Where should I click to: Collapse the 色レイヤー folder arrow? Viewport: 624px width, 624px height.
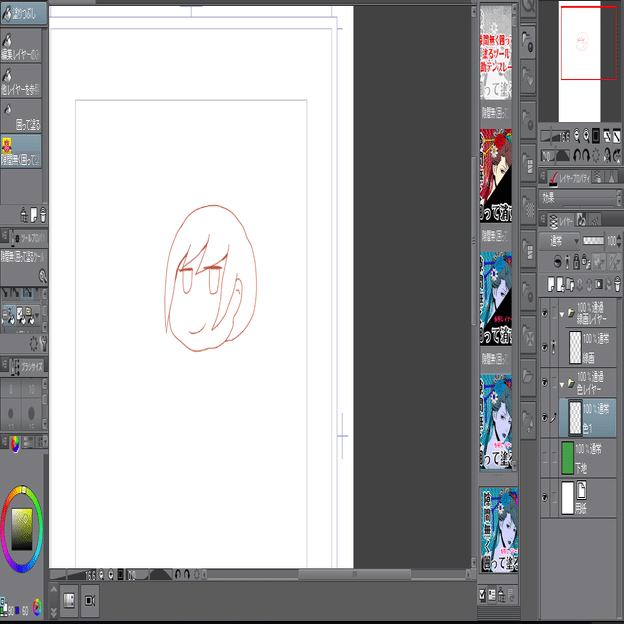[562, 384]
